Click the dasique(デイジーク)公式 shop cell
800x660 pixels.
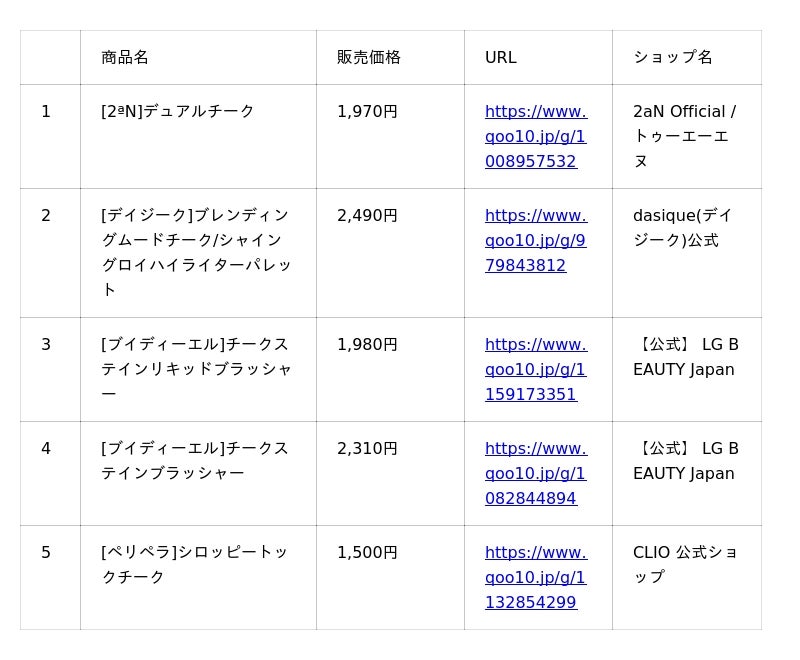tap(684, 228)
